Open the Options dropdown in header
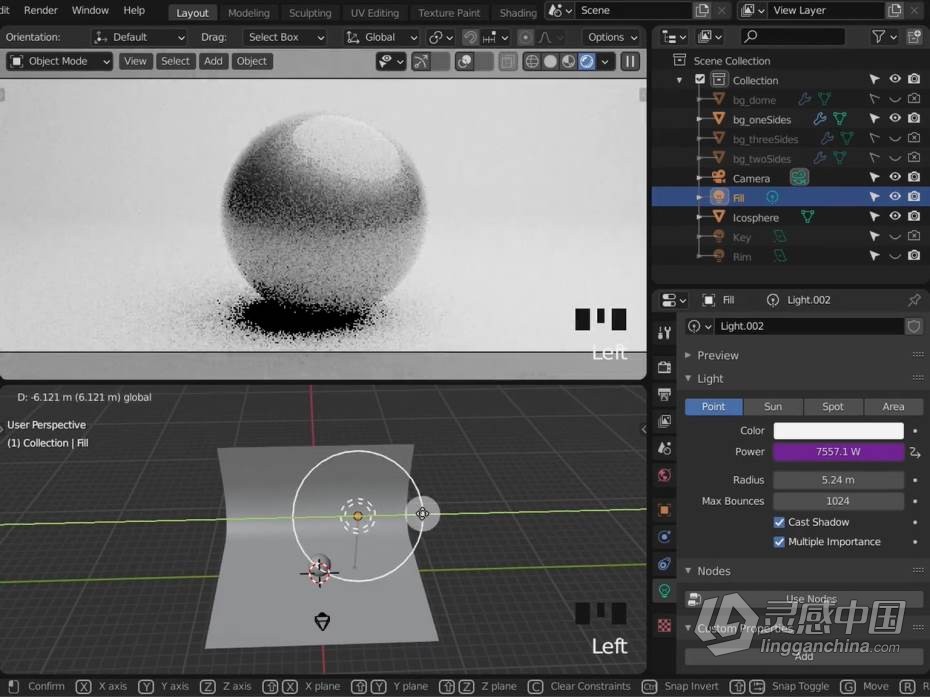The image size is (930, 697). (612, 37)
